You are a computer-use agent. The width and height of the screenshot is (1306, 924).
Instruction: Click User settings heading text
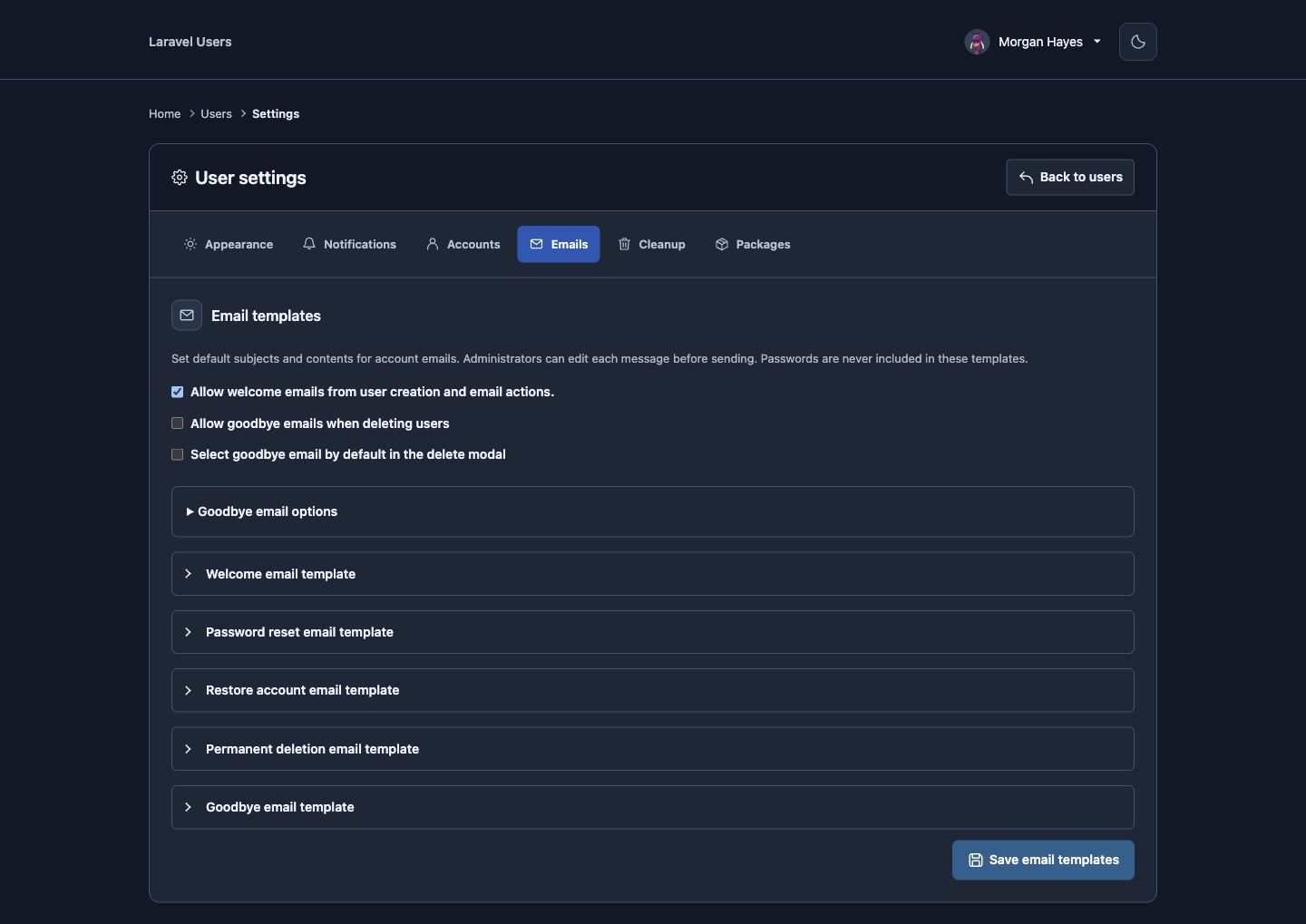click(250, 178)
